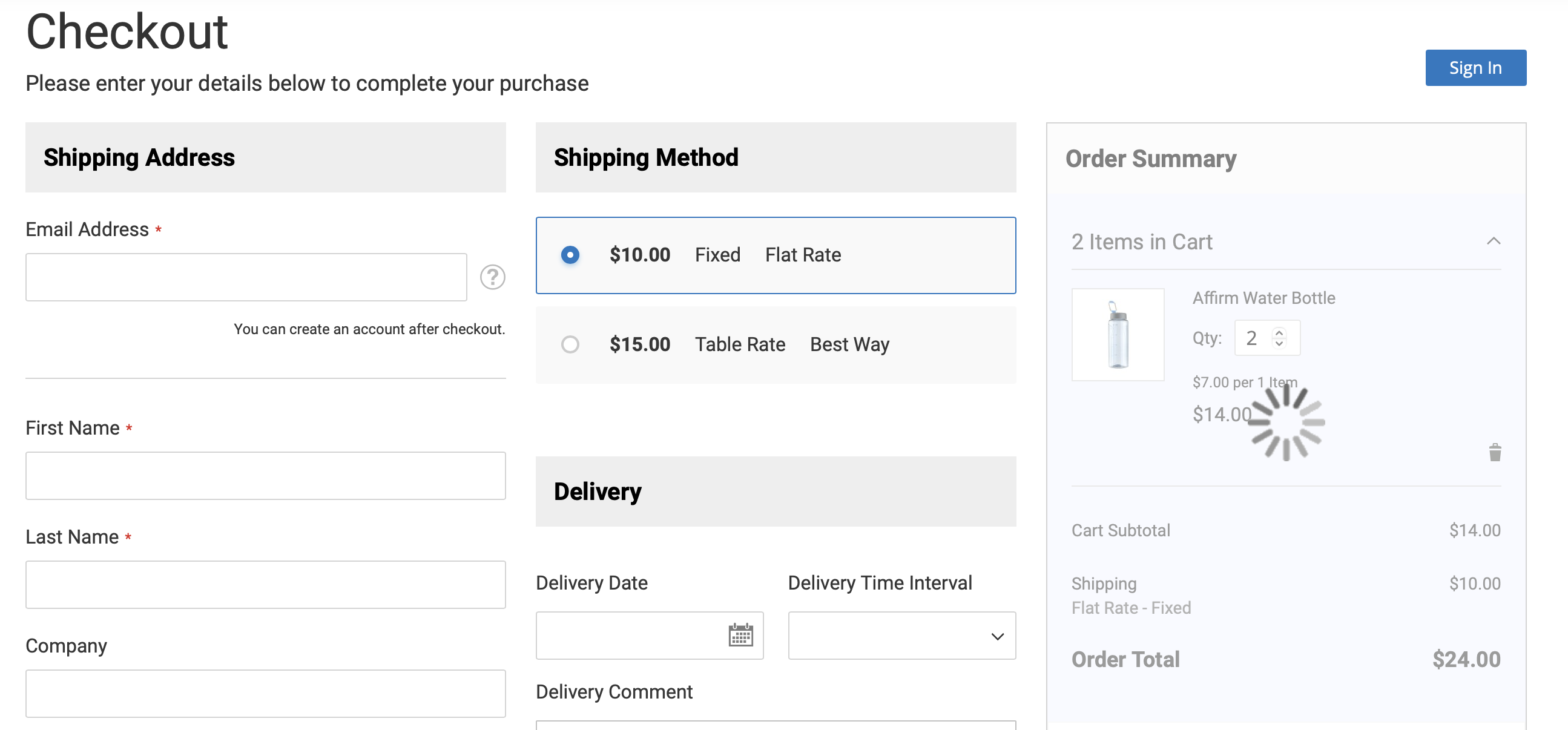Open the Delivery Date calendar icon
Image resolution: width=1568 pixels, height=730 pixels.
[x=740, y=635]
